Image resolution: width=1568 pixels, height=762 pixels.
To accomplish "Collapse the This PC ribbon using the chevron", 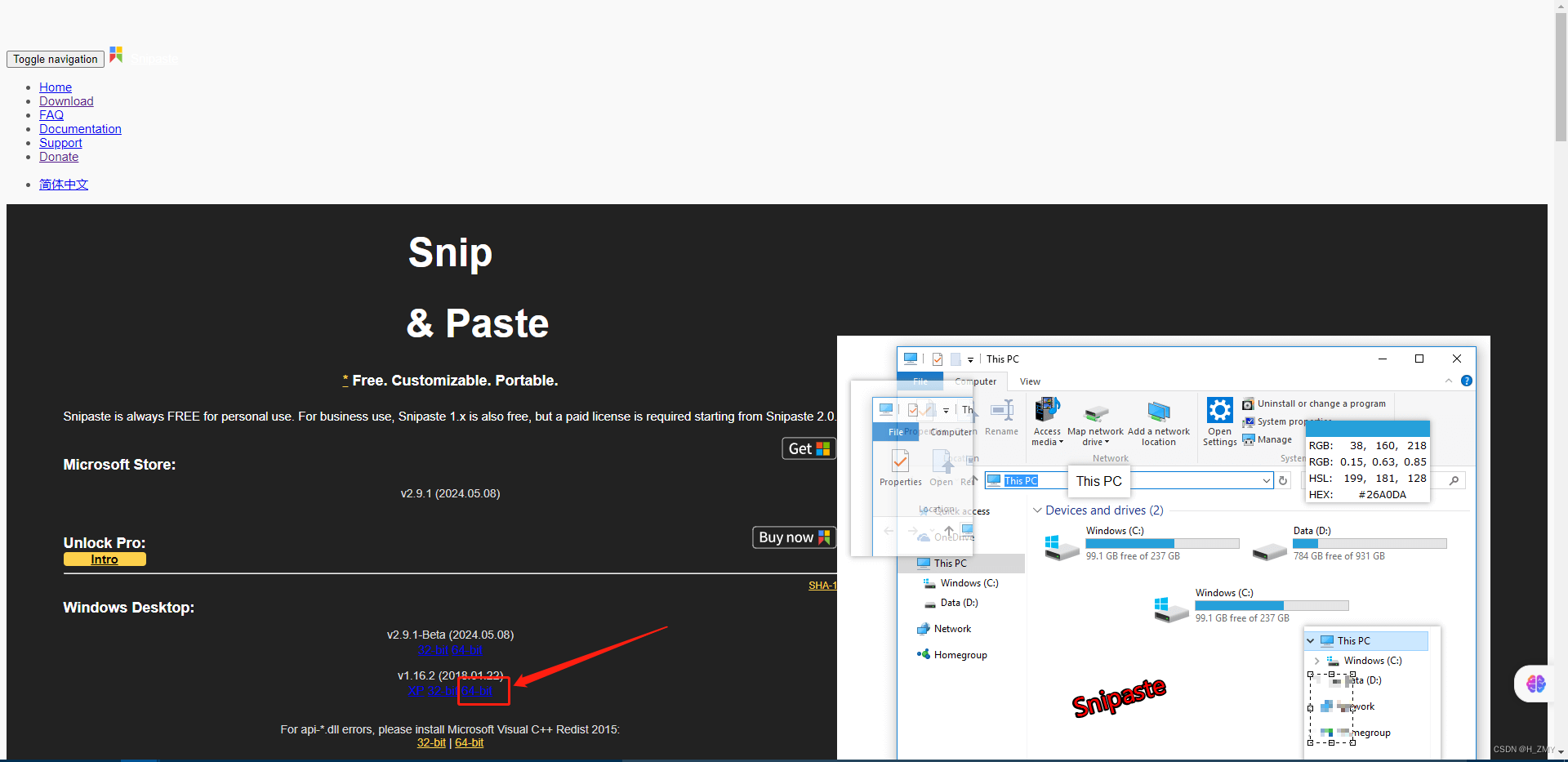I will pos(1449,381).
